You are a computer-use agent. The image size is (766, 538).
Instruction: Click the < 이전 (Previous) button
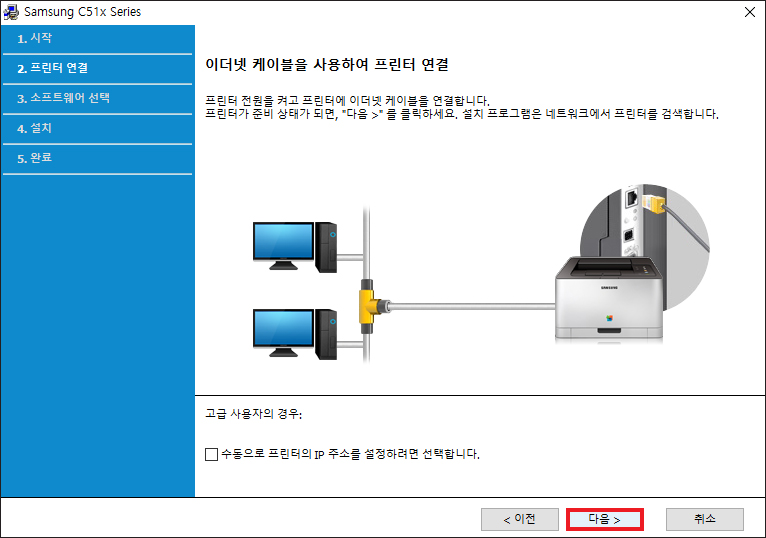[x=520, y=519]
